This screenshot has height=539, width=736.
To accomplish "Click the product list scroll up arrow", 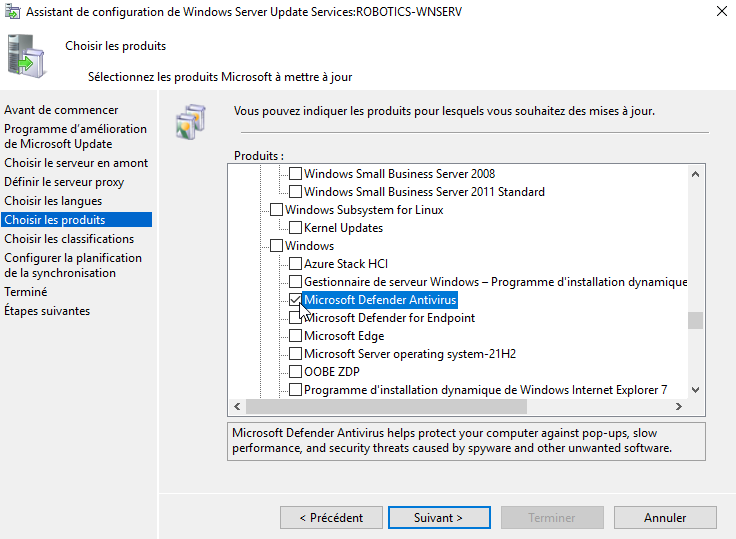I will coord(696,174).
